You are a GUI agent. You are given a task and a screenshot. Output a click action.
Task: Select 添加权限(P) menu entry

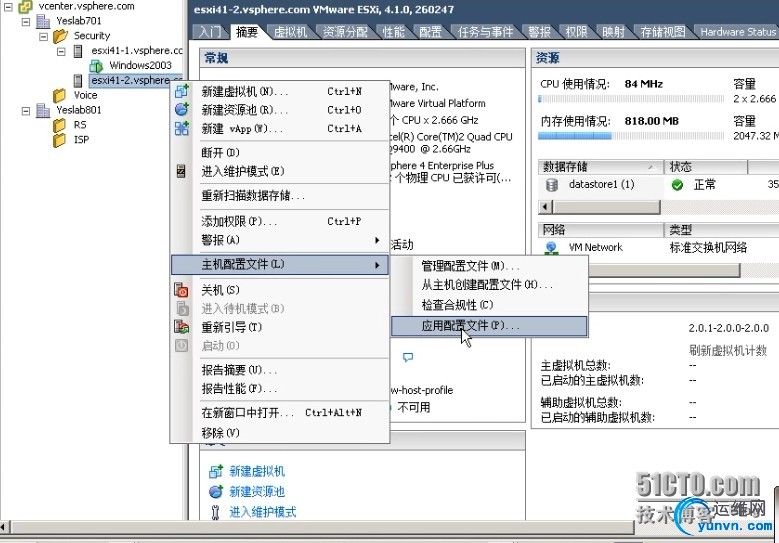point(280,221)
